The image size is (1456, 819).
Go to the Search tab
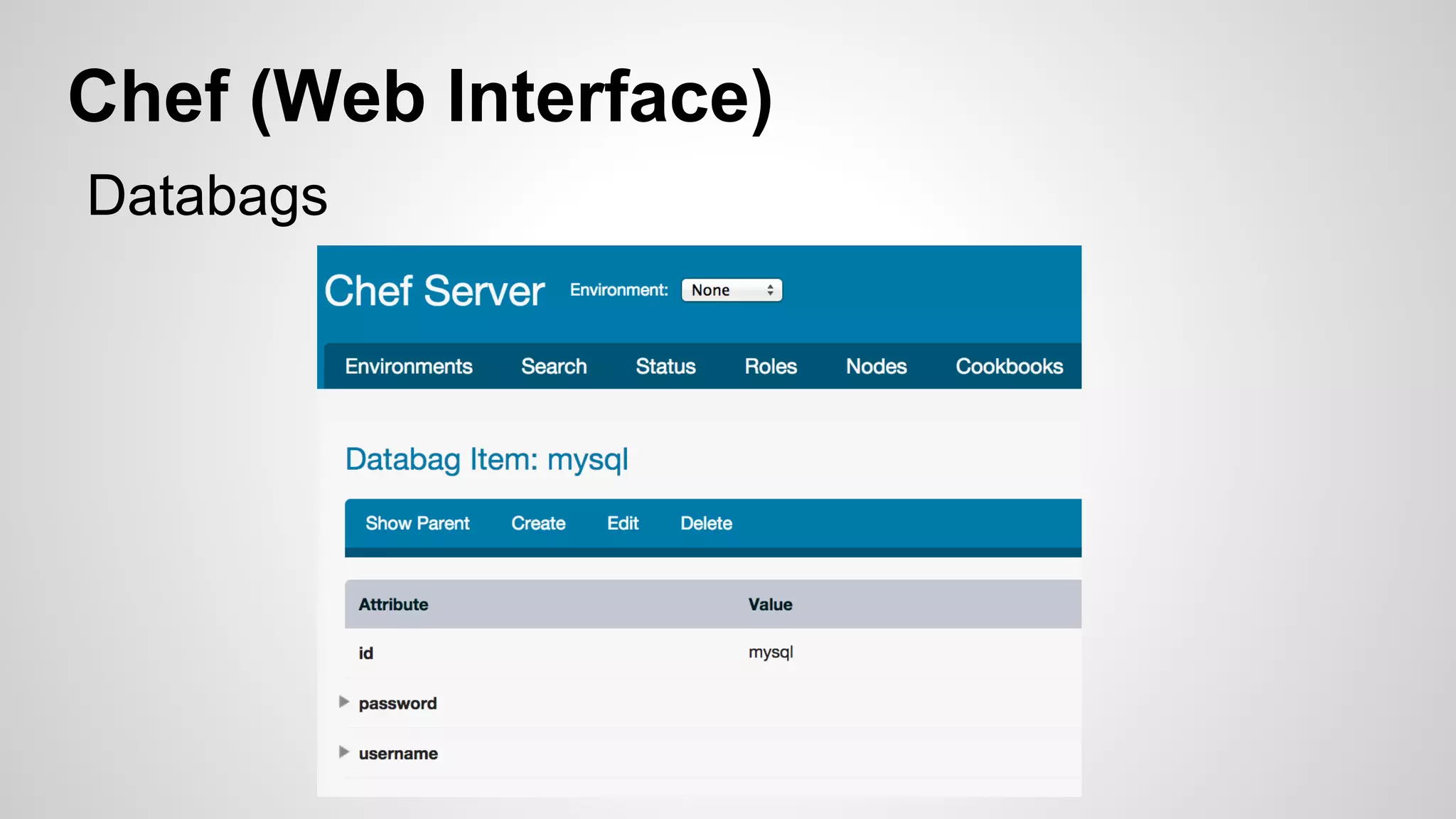(x=554, y=366)
